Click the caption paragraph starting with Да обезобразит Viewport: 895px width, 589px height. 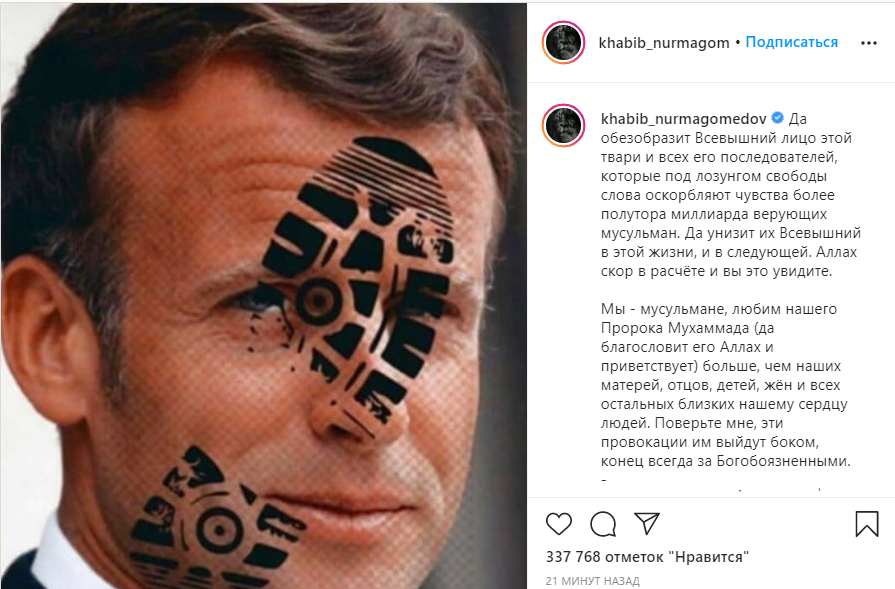tap(731, 195)
